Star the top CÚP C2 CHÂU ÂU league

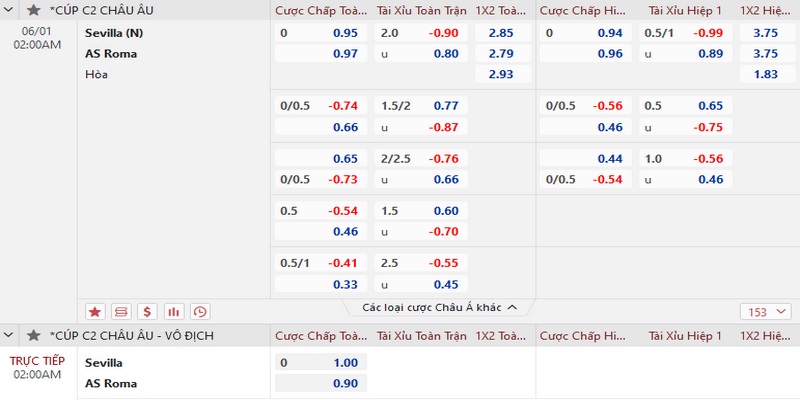tap(34, 10)
